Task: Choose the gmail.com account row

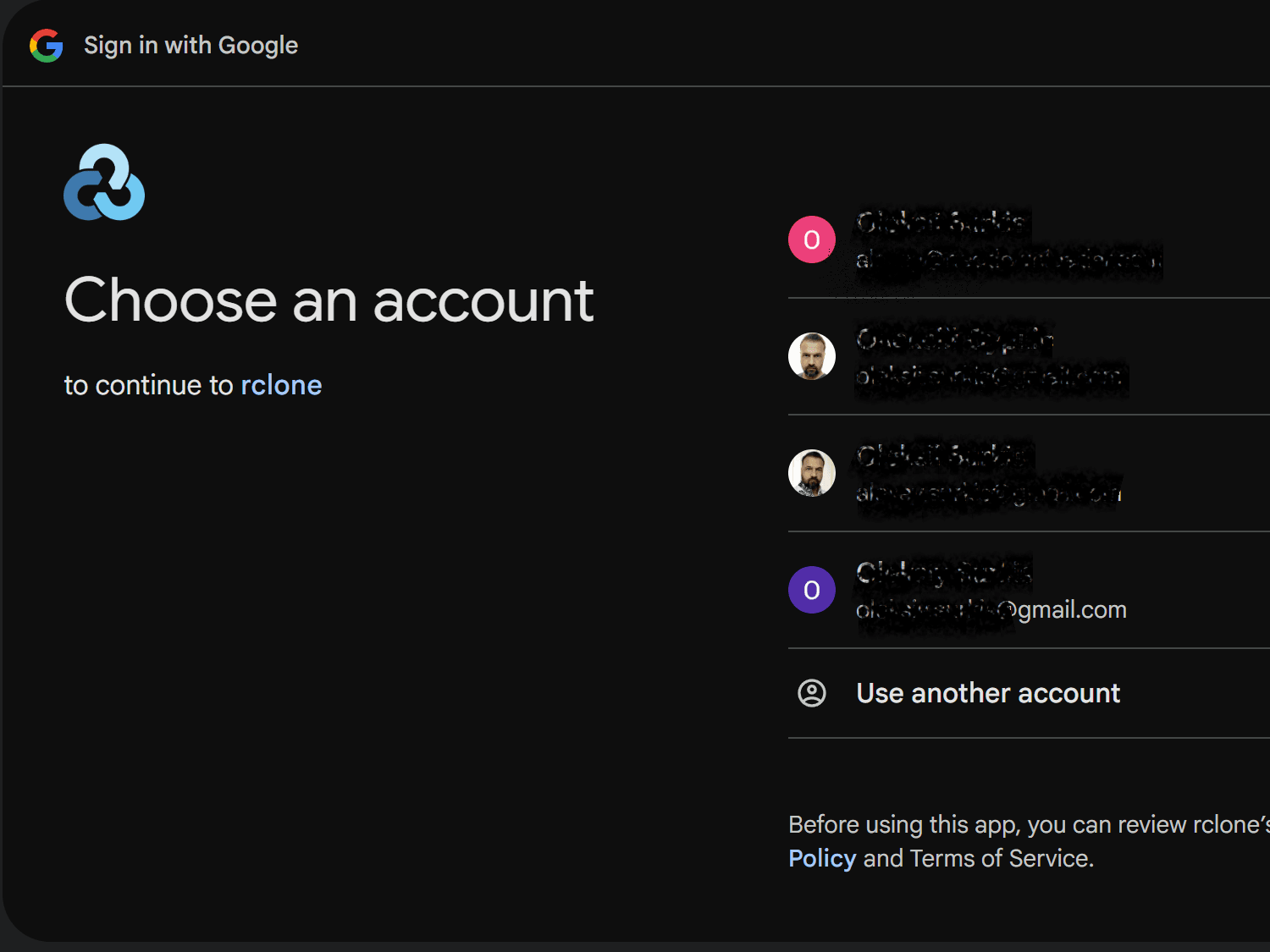Action: [1029, 591]
